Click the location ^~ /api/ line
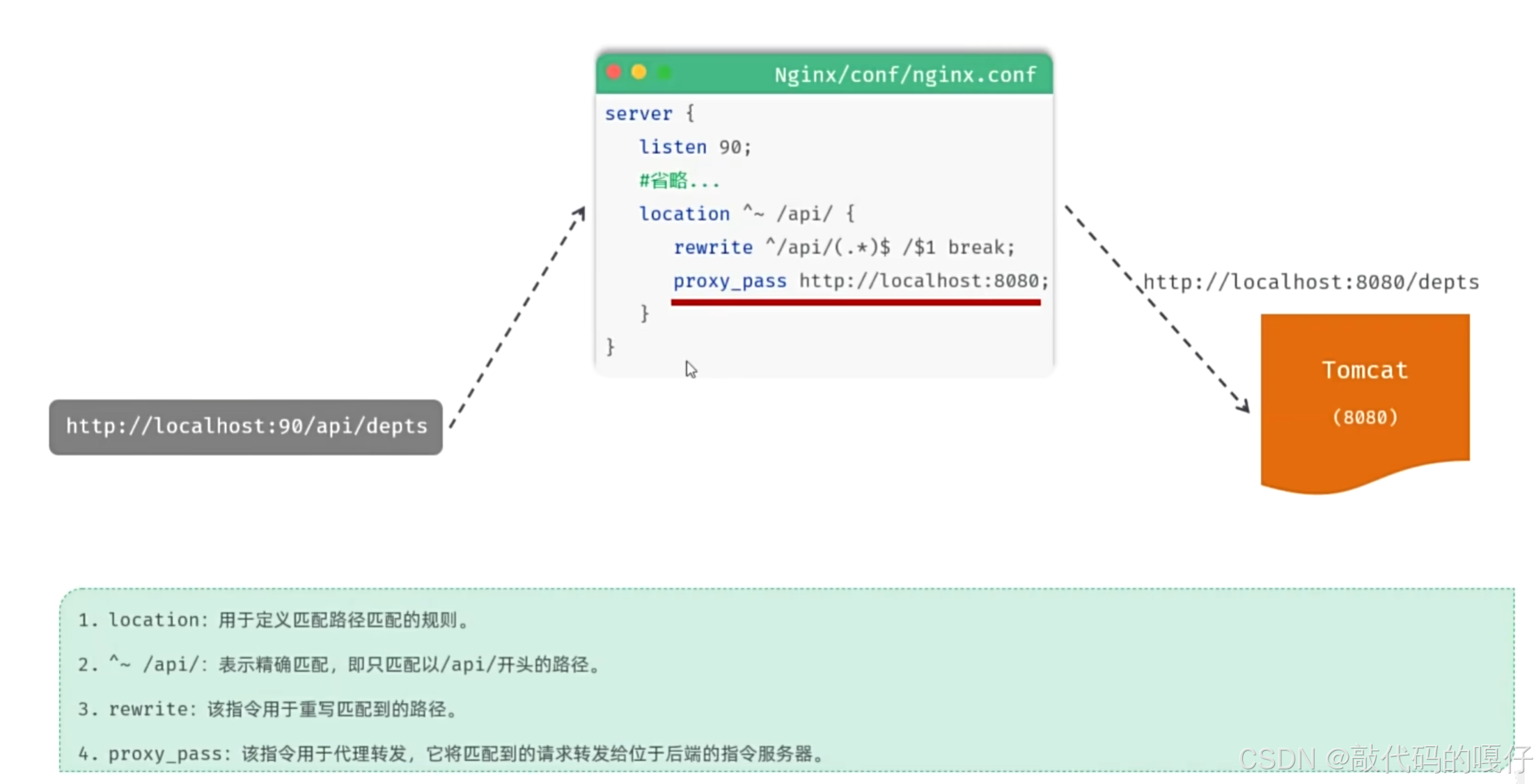Image resolution: width=1536 pixels, height=784 pixels. point(746,214)
